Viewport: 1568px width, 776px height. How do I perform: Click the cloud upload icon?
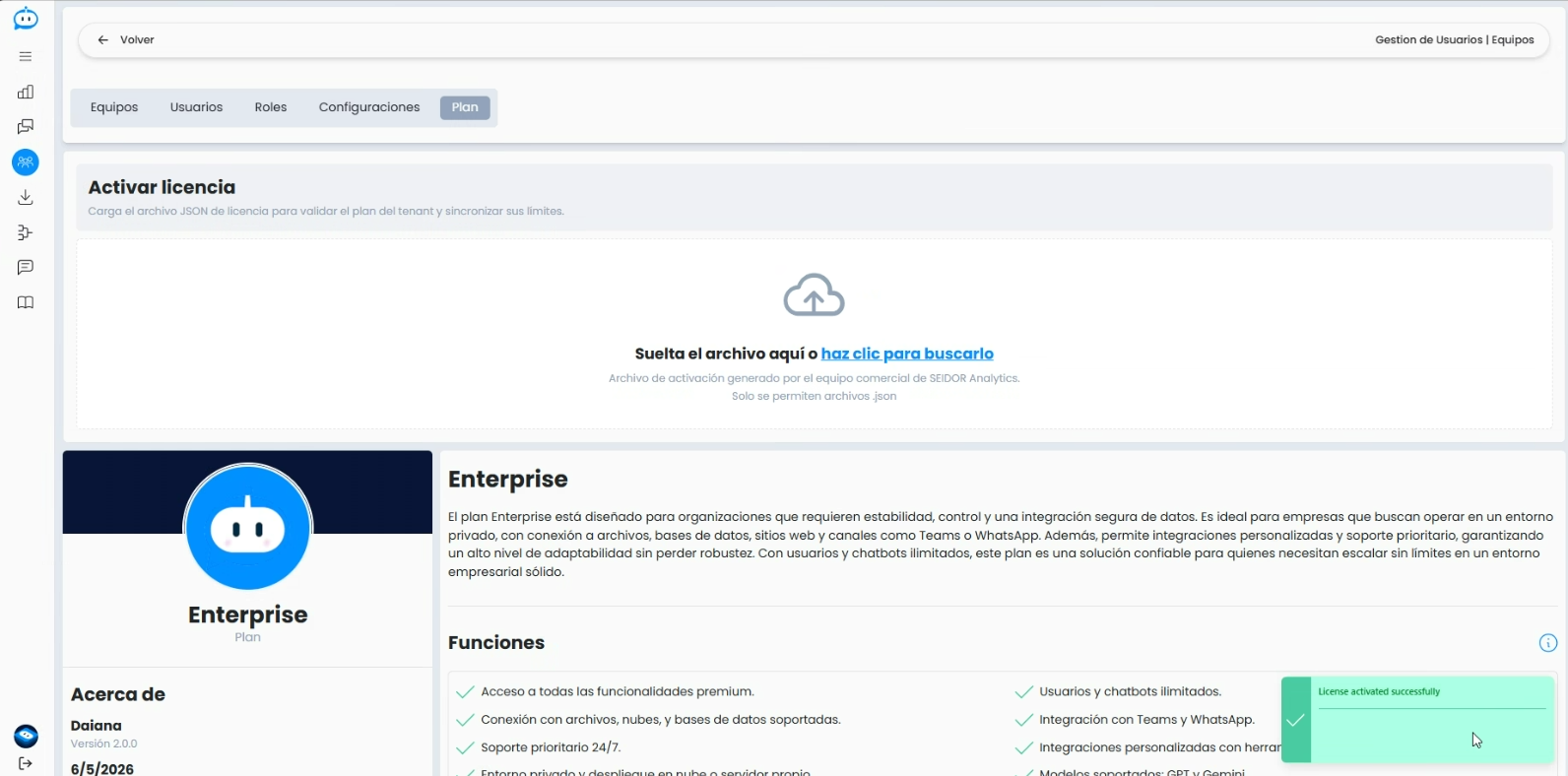click(814, 294)
